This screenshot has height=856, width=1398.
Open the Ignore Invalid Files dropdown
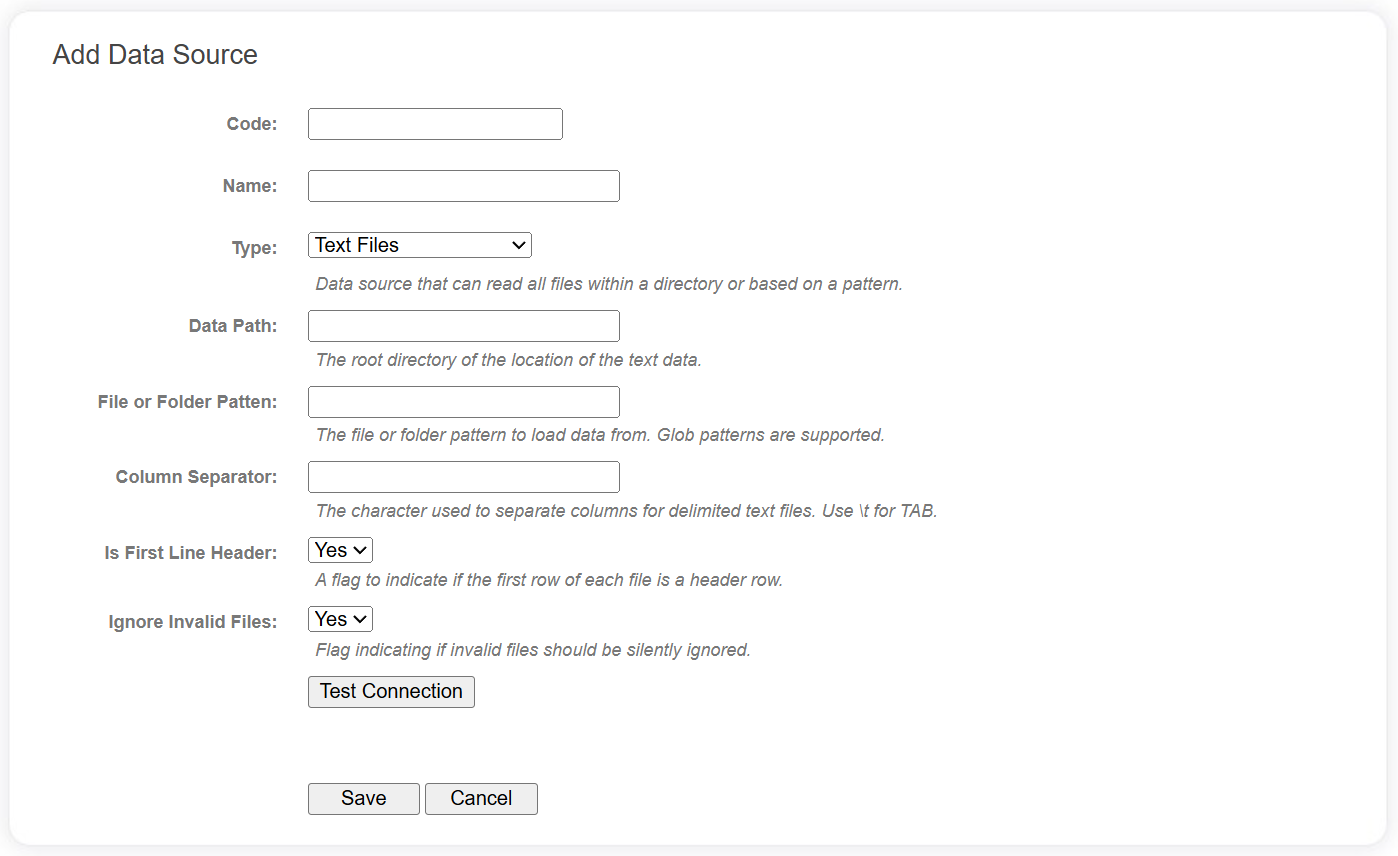pyautogui.click(x=340, y=618)
